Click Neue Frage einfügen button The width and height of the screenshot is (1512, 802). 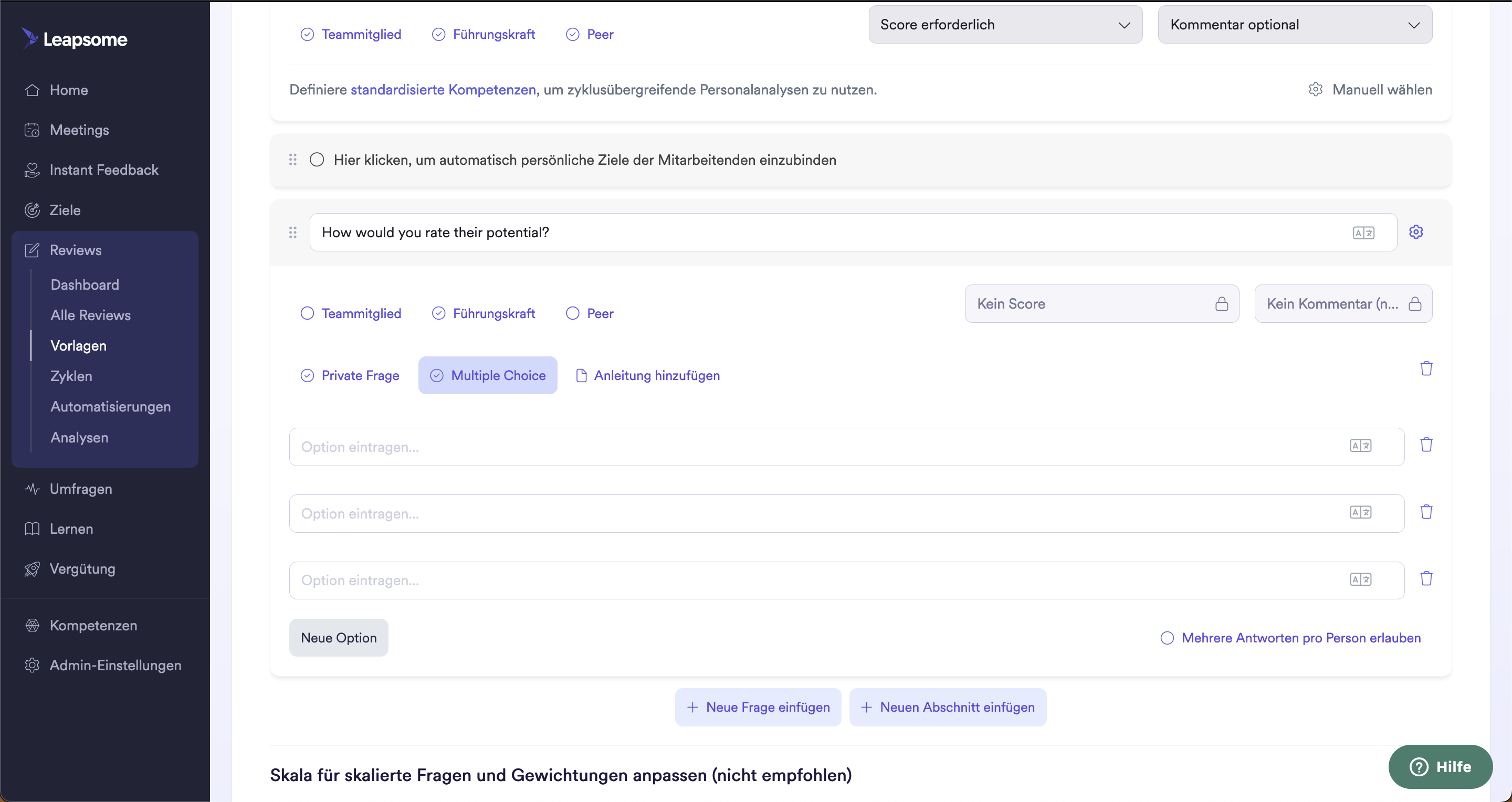click(x=758, y=707)
